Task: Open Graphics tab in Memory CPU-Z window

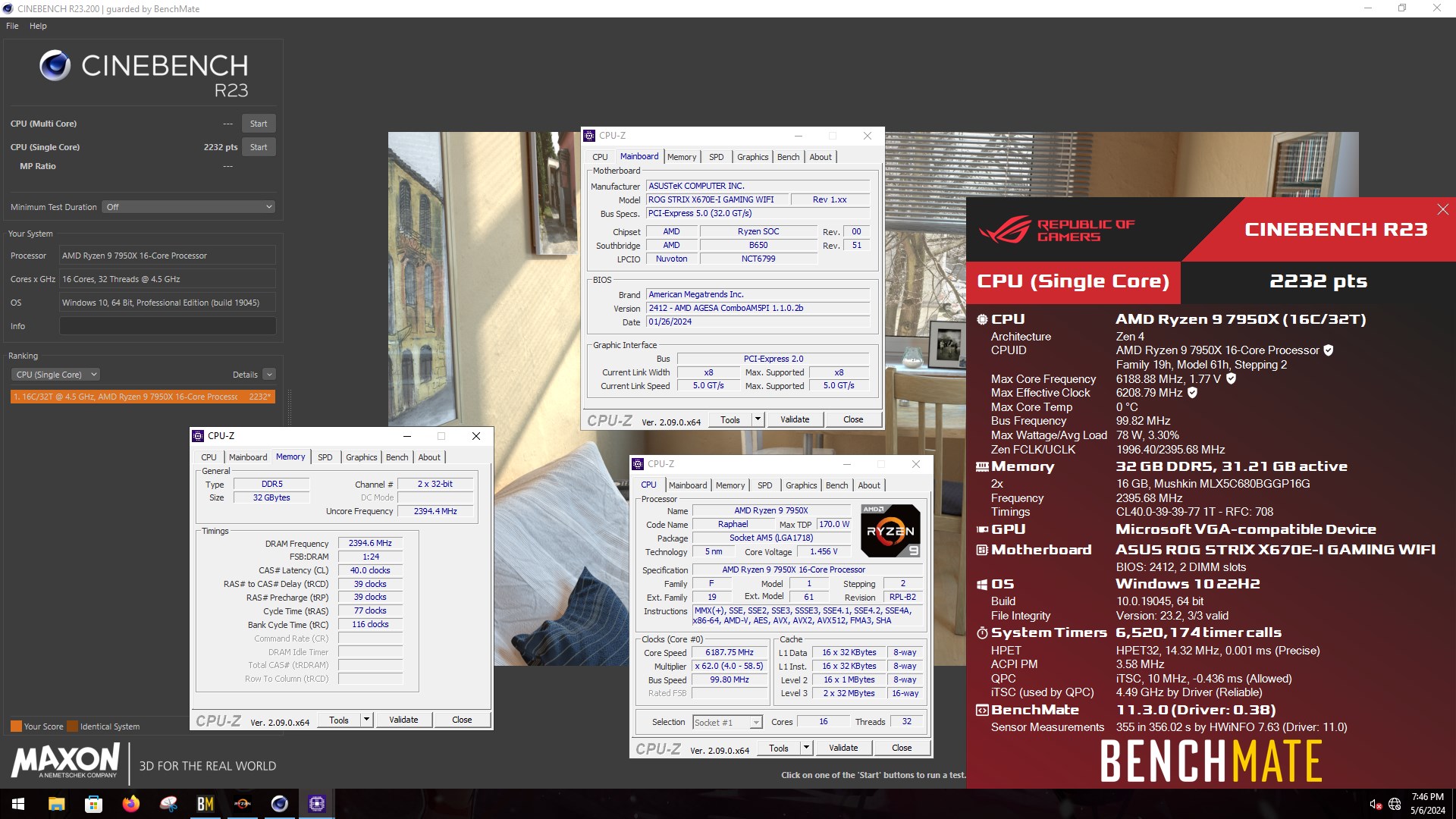Action: click(361, 457)
